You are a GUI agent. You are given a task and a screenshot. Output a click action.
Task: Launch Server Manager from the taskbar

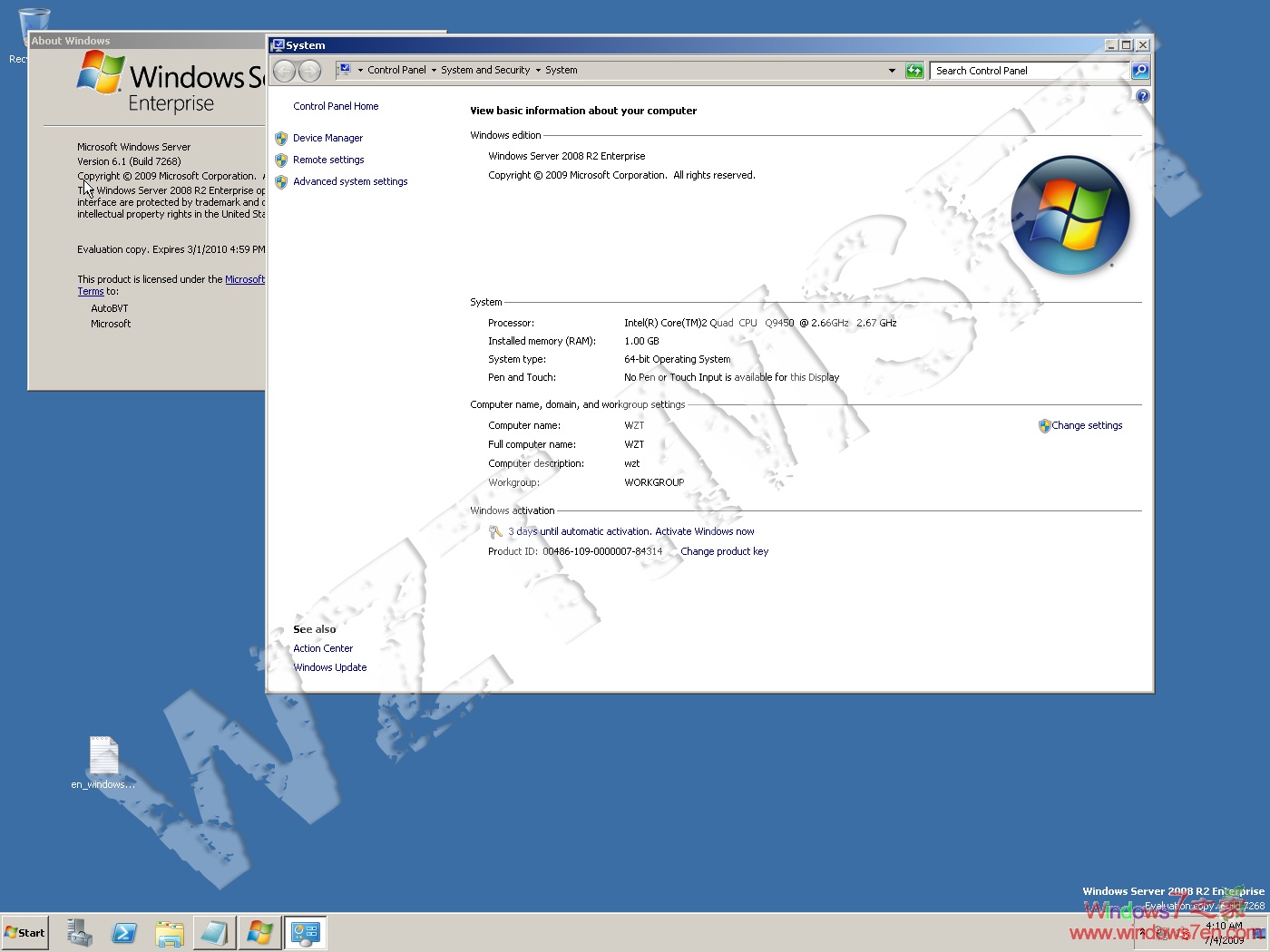click(x=79, y=932)
